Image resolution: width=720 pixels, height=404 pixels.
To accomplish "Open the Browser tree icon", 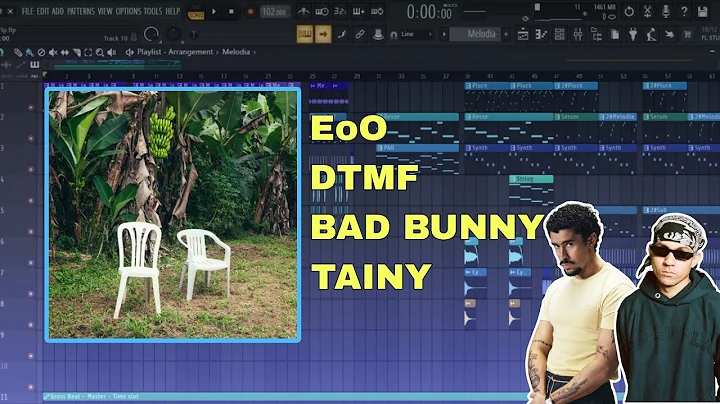I will point(596,34).
